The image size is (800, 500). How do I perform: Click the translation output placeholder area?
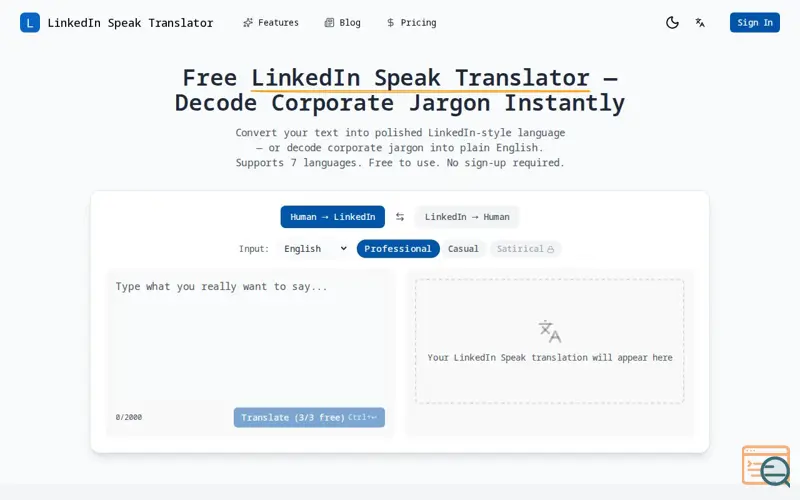(x=549, y=341)
